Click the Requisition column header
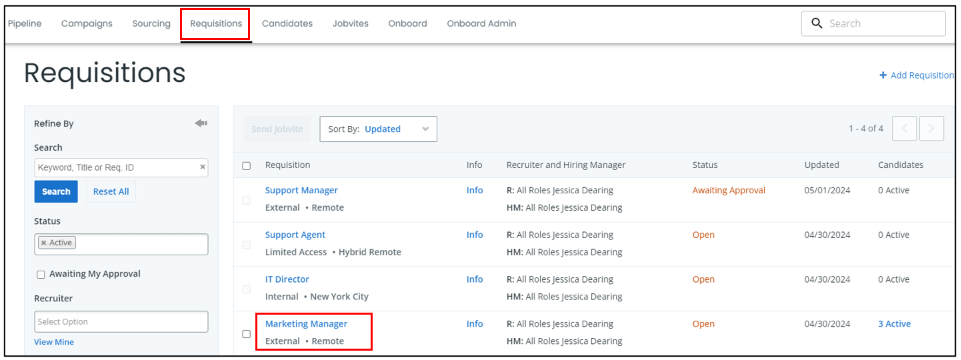The image size is (961, 360). coord(287,165)
